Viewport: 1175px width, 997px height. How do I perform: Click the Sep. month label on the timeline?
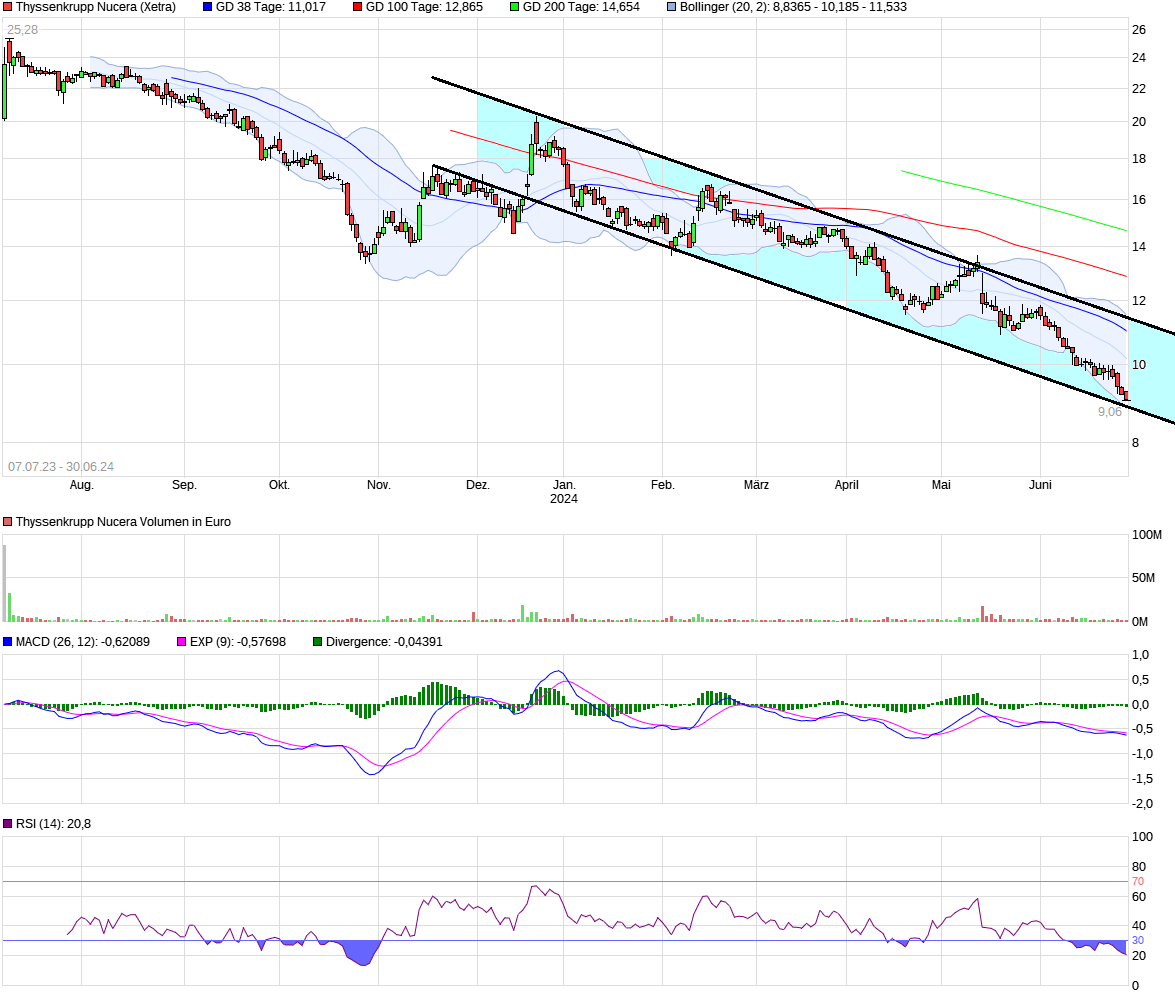pyautogui.click(x=183, y=483)
